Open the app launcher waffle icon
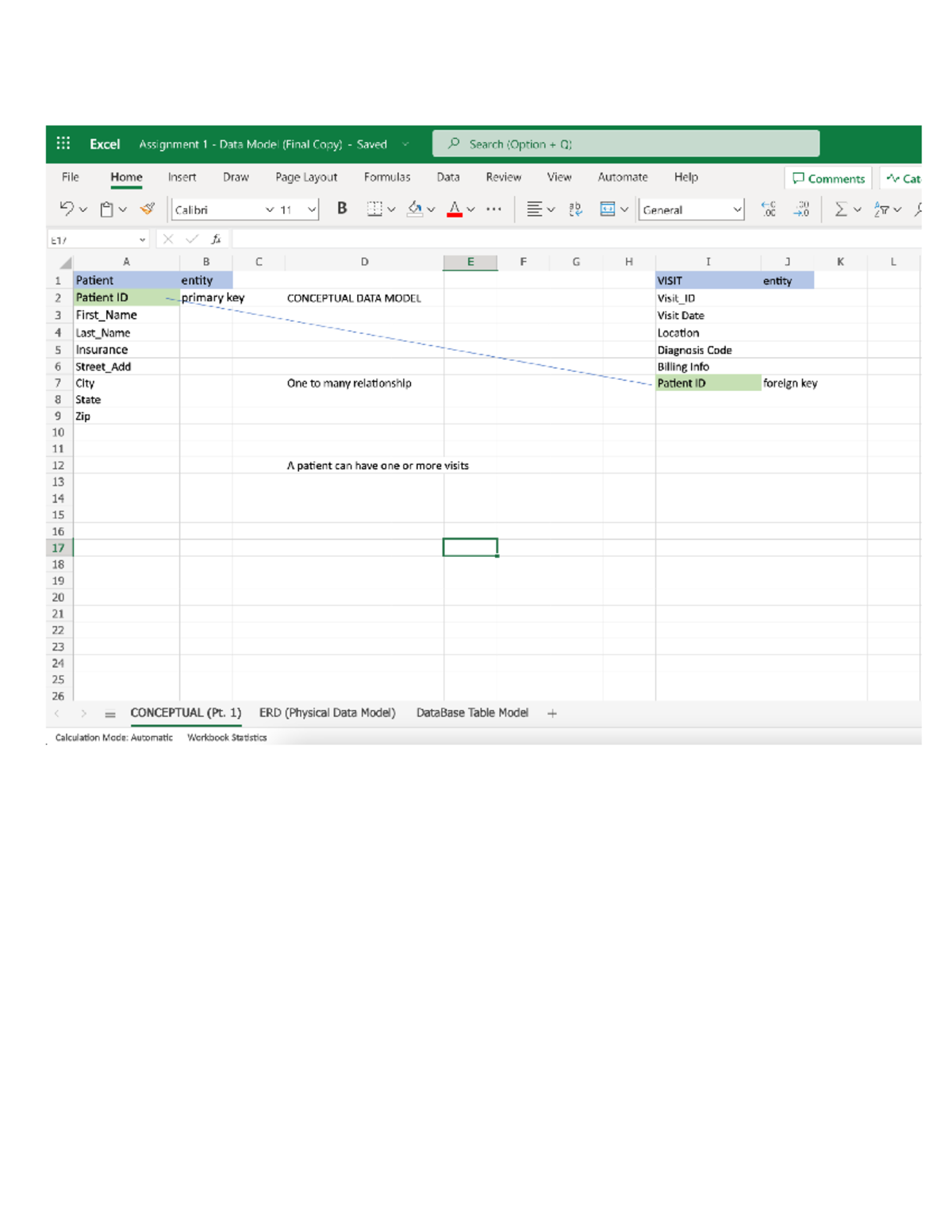952x1232 pixels. tap(63, 144)
